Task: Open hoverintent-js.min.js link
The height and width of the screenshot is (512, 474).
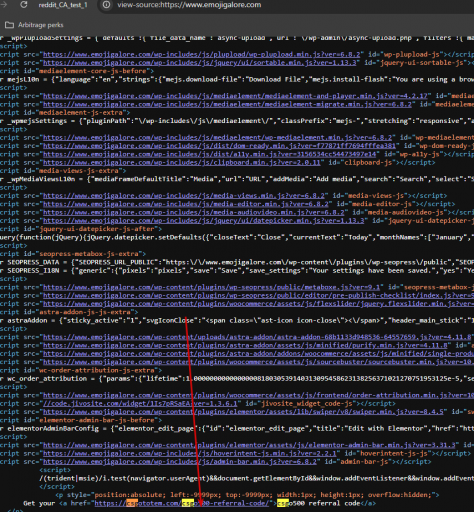Action: [190, 454]
